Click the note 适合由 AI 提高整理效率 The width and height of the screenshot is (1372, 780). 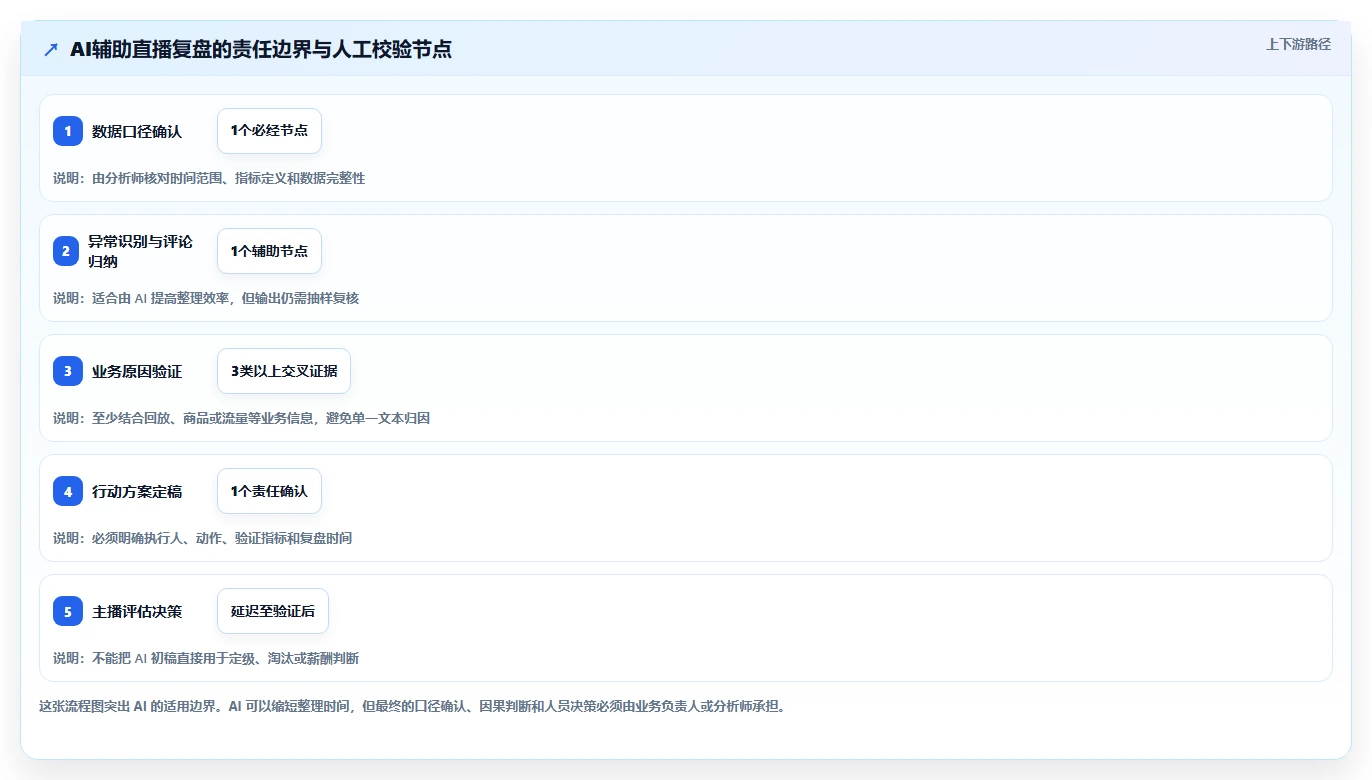click(x=206, y=298)
